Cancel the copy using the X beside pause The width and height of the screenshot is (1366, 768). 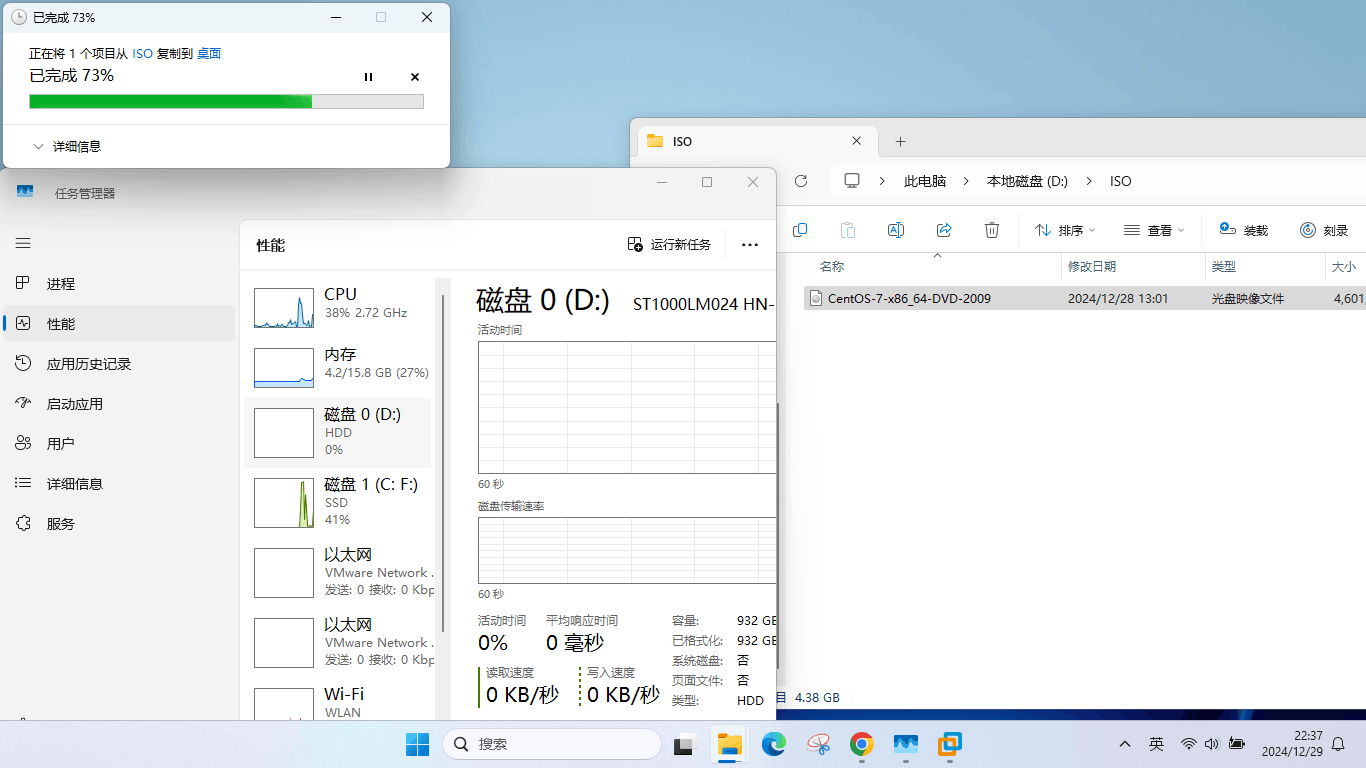click(x=415, y=77)
